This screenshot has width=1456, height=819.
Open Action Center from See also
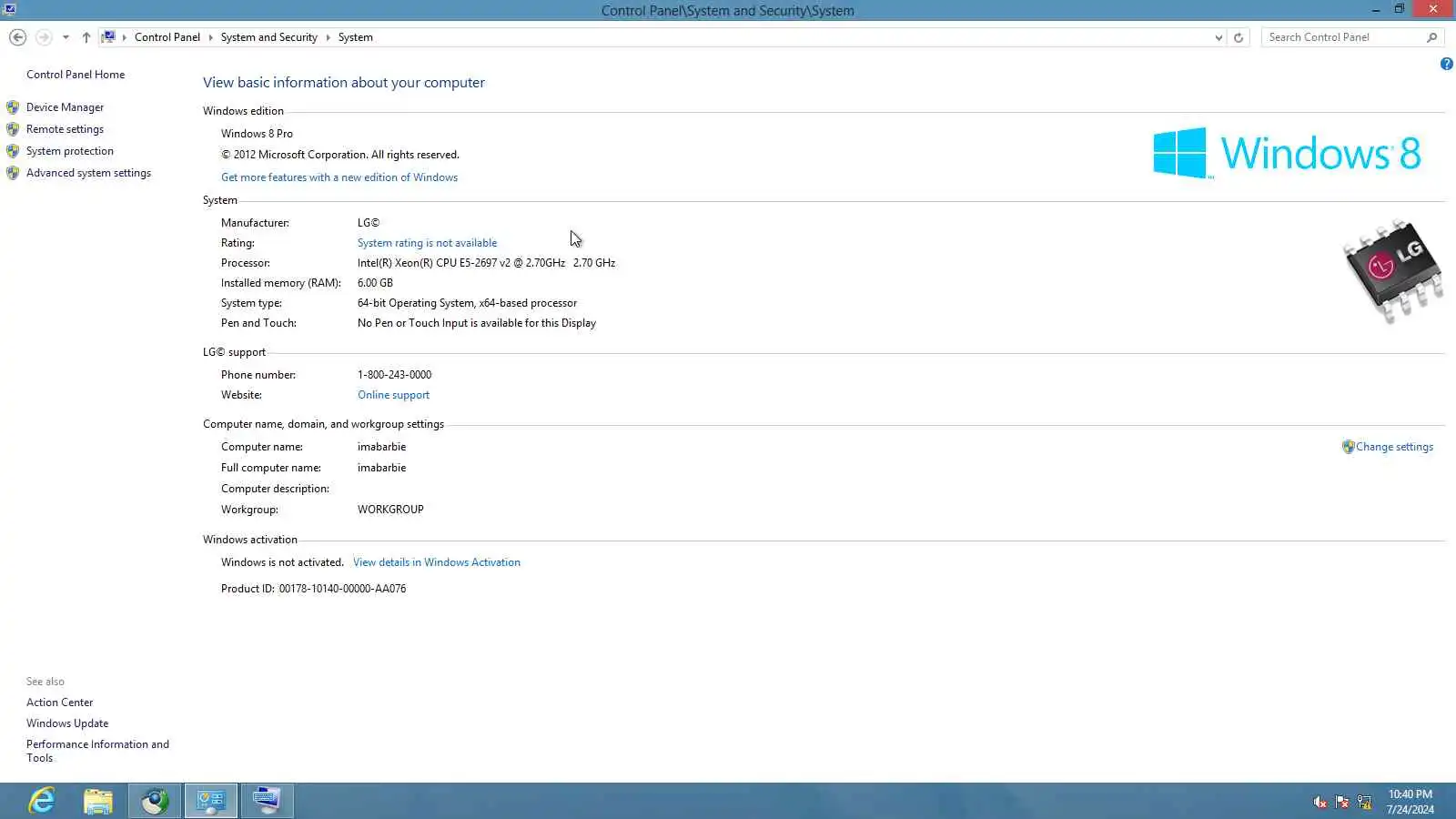pos(59,703)
